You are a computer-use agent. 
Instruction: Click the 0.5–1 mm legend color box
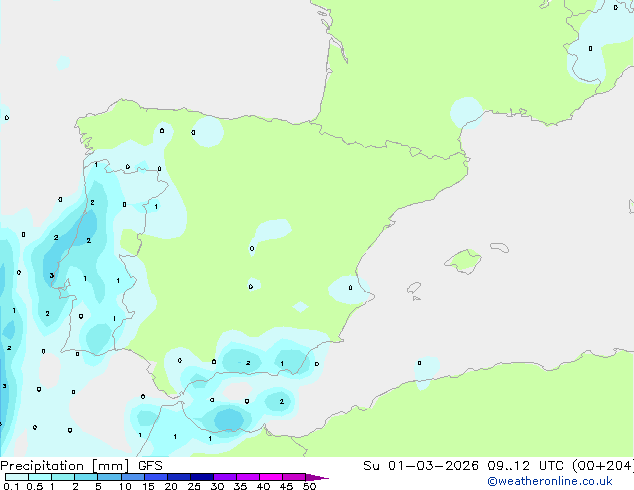click(40, 477)
